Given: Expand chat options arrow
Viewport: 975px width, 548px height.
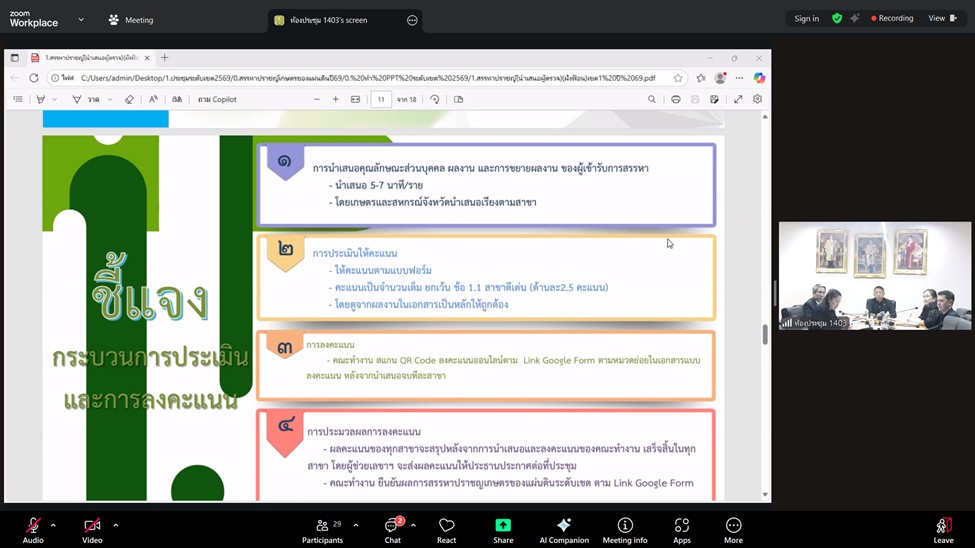Looking at the screenshot, I should pyautogui.click(x=413, y=526).
